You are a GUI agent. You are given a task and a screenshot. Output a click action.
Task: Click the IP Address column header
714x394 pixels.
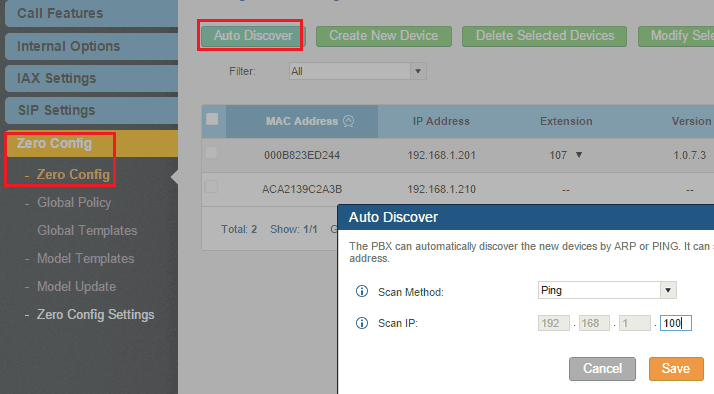tap(441, 121)
